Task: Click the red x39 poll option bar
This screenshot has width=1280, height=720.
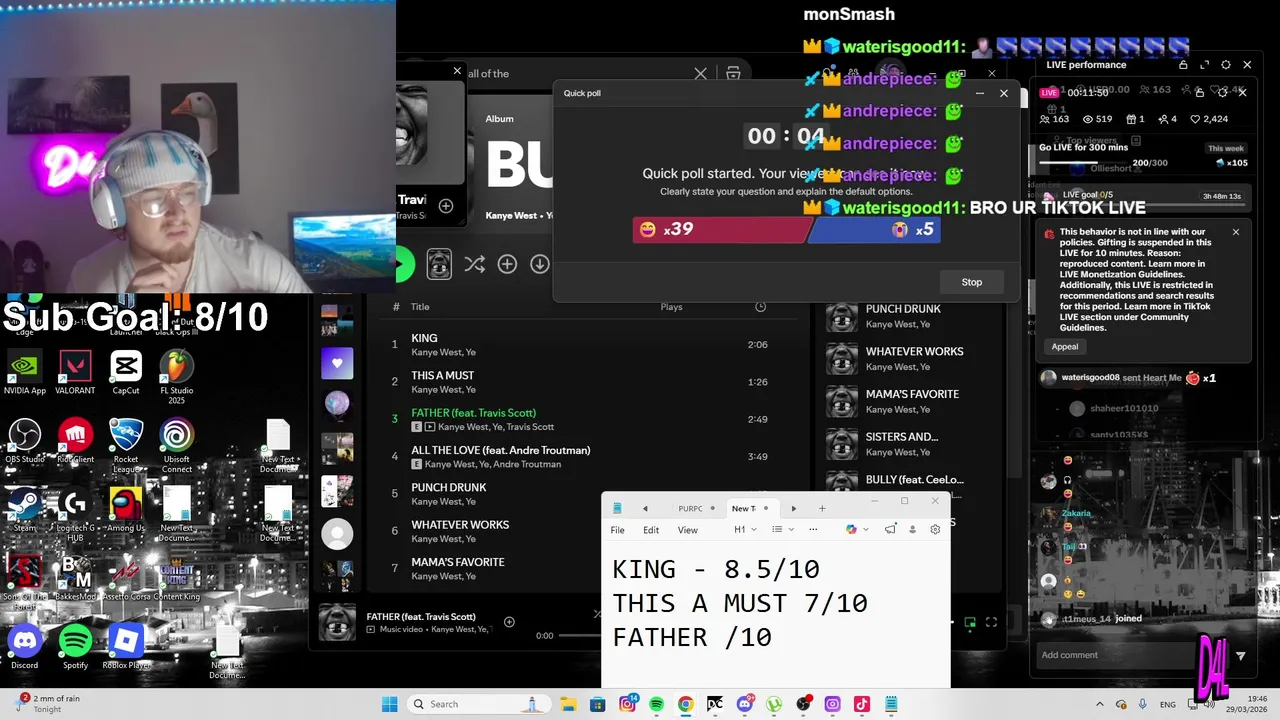Action: click(721, 229)
